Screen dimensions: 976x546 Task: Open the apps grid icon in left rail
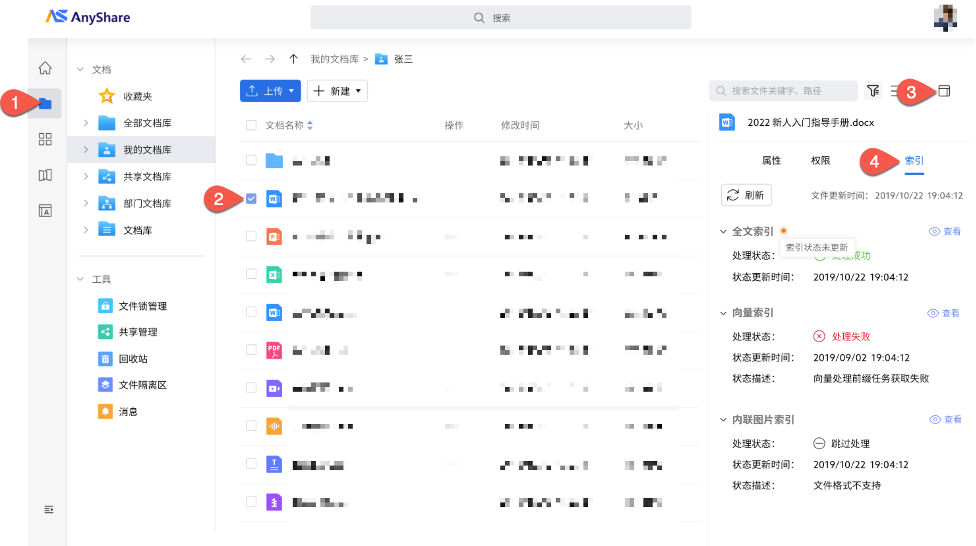(x=45, y=139)
